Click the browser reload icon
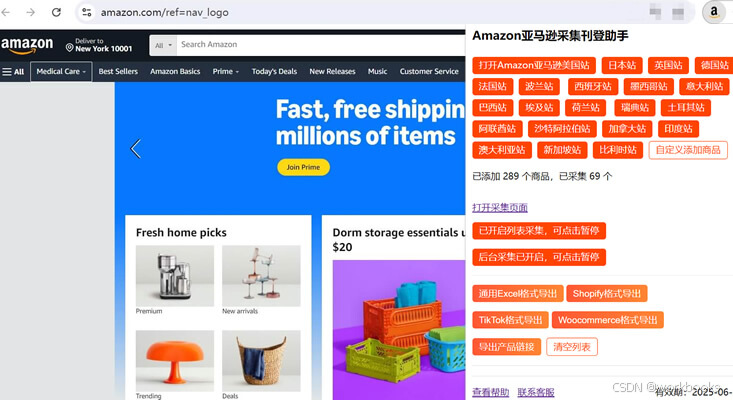 click(56, 12)
